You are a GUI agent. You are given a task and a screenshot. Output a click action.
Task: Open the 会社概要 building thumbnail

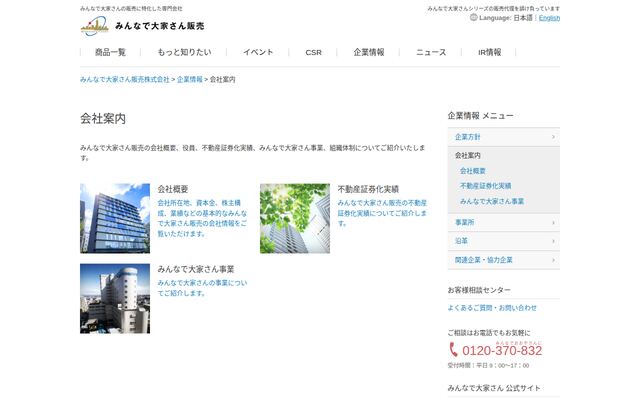pos(115,218)
